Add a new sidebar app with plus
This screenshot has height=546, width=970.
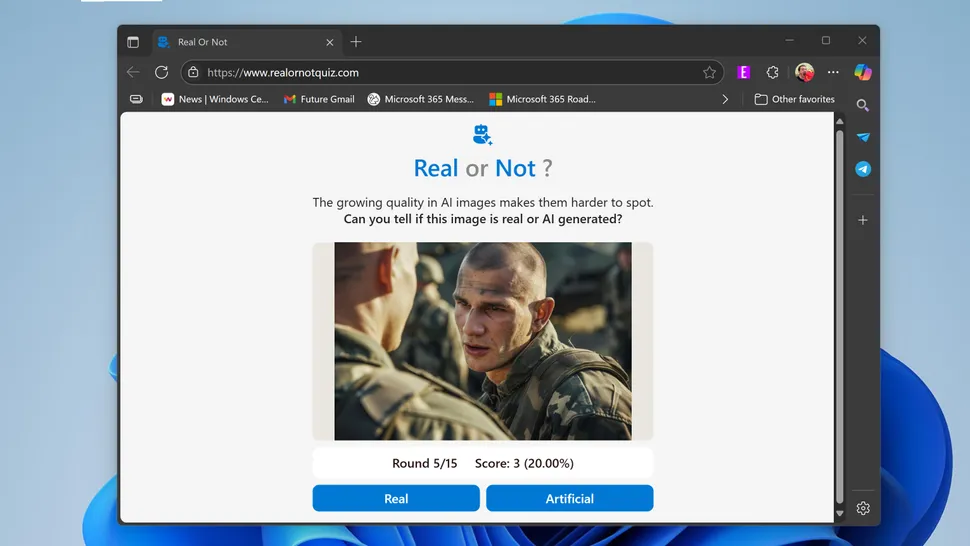[x=862, y=220]
